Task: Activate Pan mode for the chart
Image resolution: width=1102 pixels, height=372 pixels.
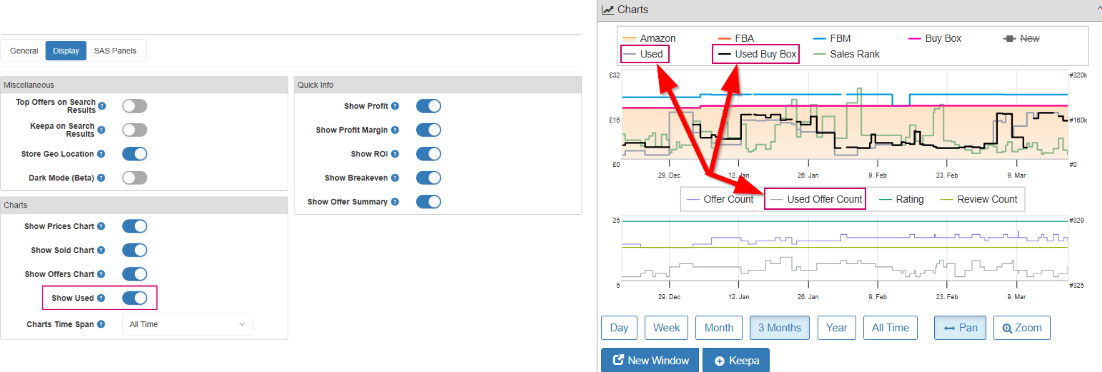Action: (960, 328)
